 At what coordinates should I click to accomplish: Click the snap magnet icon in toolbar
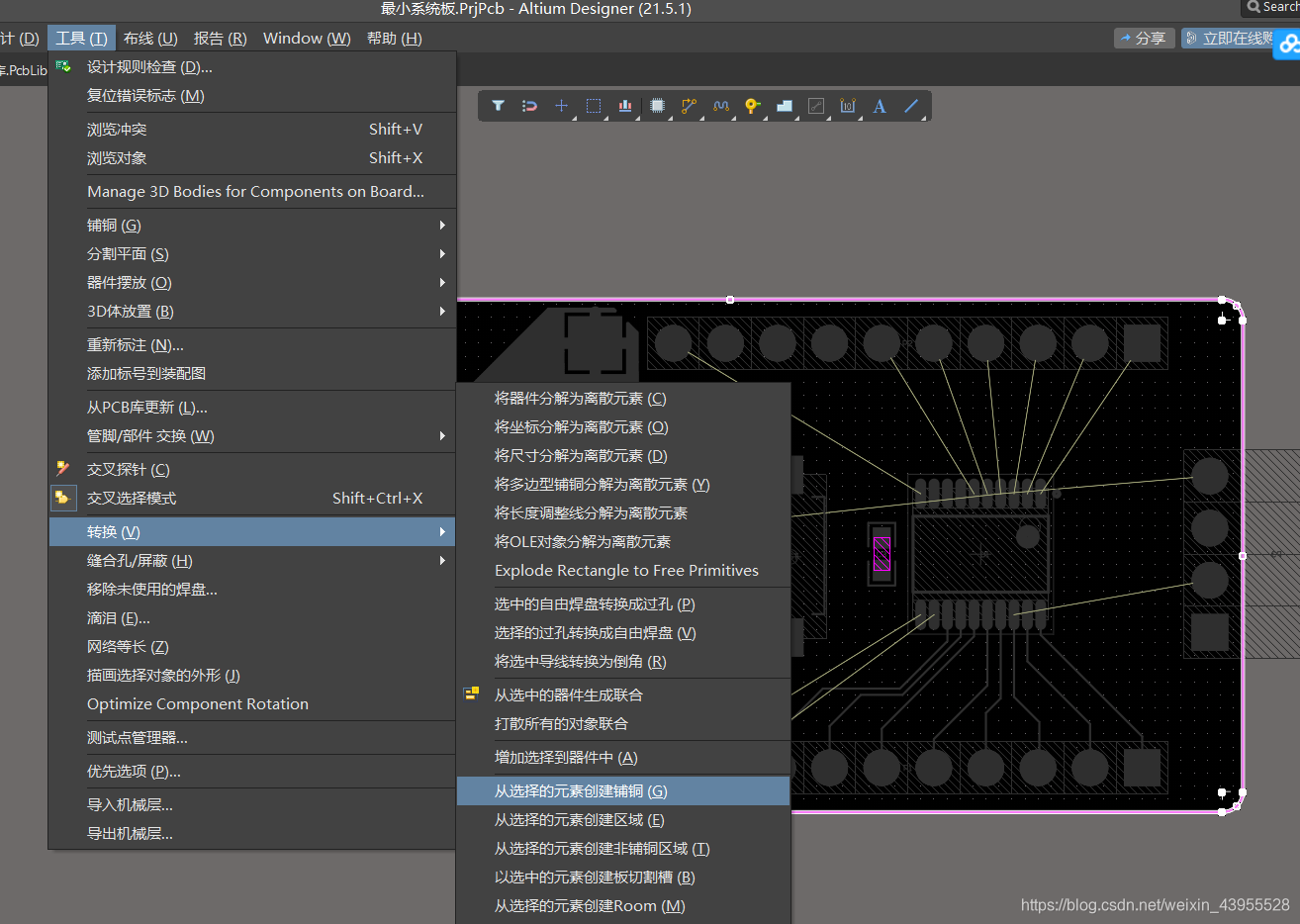529,106
